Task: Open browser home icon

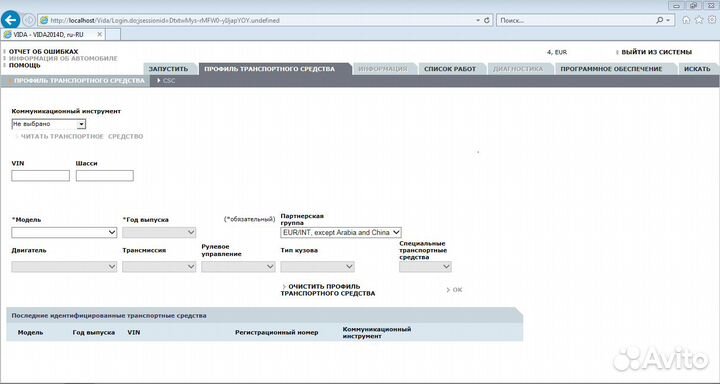Action: pyautogui.click(x=686, y=20)
